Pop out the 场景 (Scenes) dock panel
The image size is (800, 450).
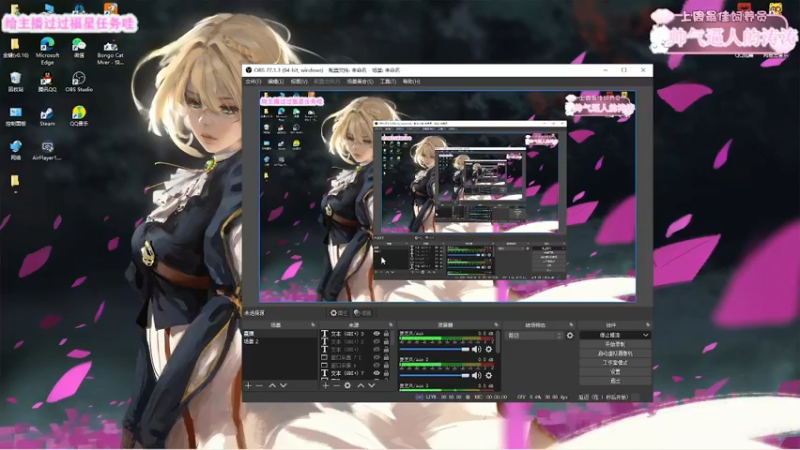[313, 325]
